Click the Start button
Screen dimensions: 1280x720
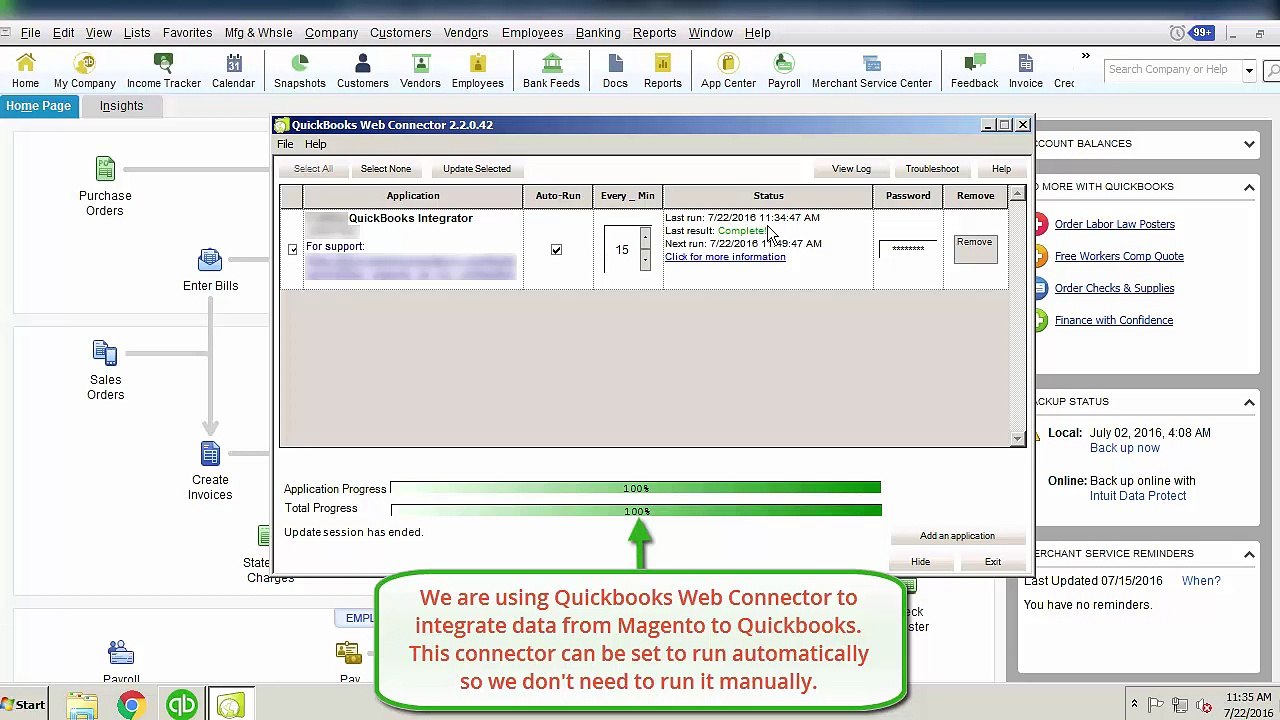[23, 705]
